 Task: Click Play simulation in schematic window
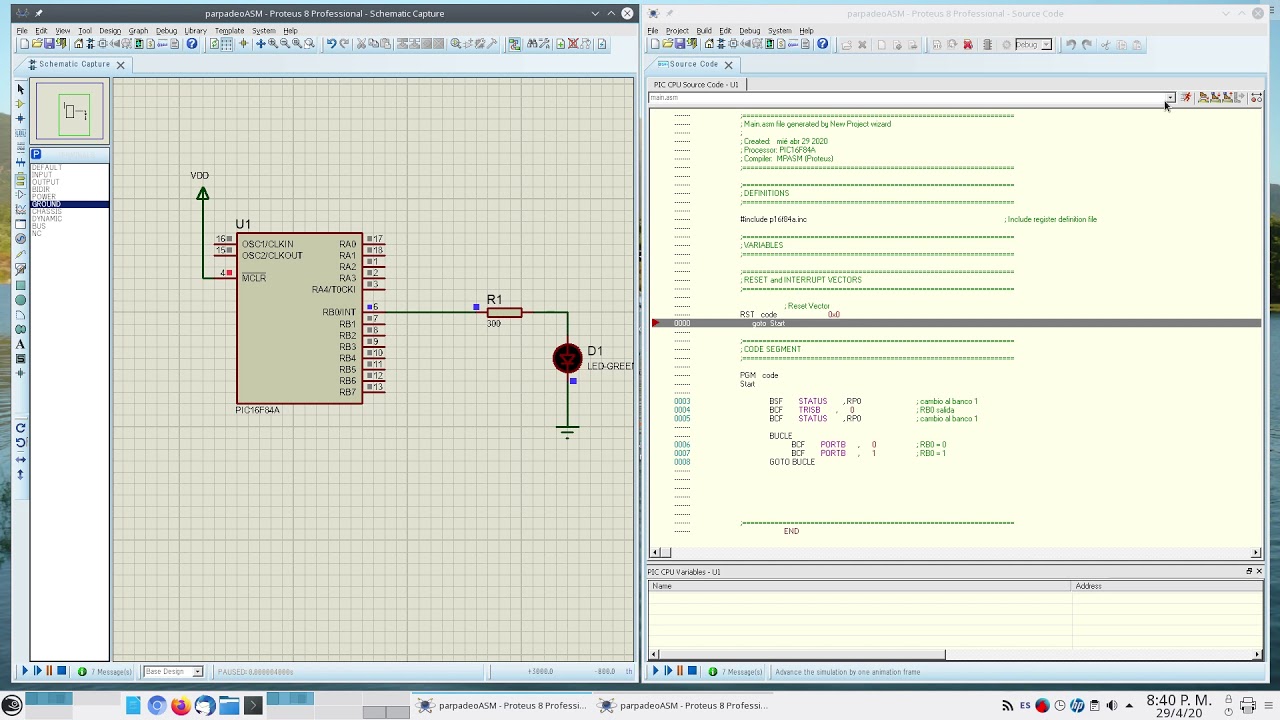click(x=25, y=672)
